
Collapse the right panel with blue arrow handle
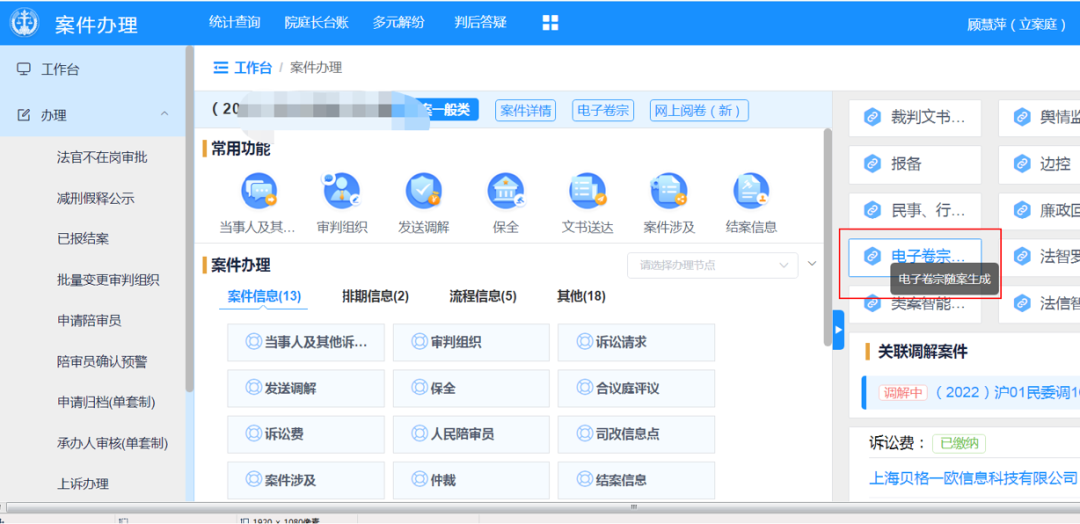[838, 330]
